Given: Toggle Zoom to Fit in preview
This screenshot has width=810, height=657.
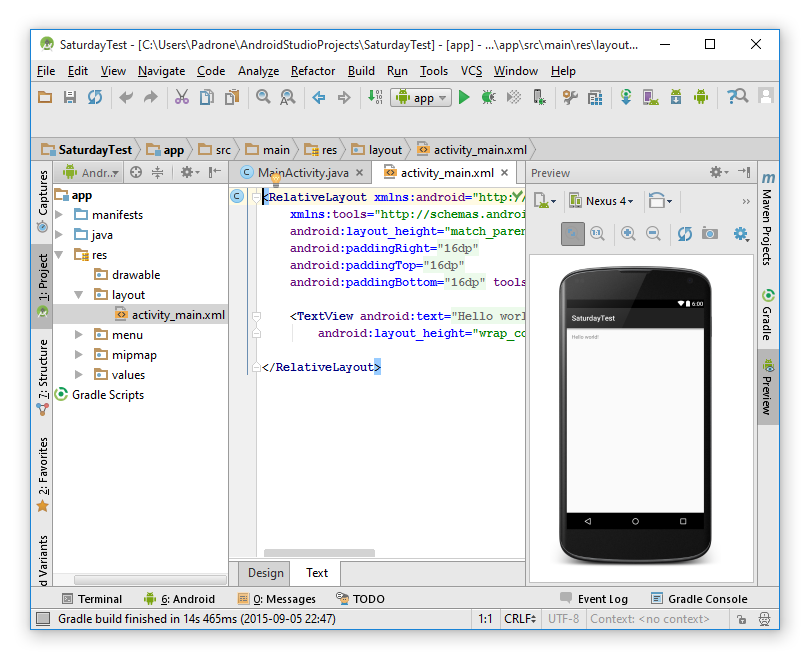Looking at the screenshot, I should [572, 234].
